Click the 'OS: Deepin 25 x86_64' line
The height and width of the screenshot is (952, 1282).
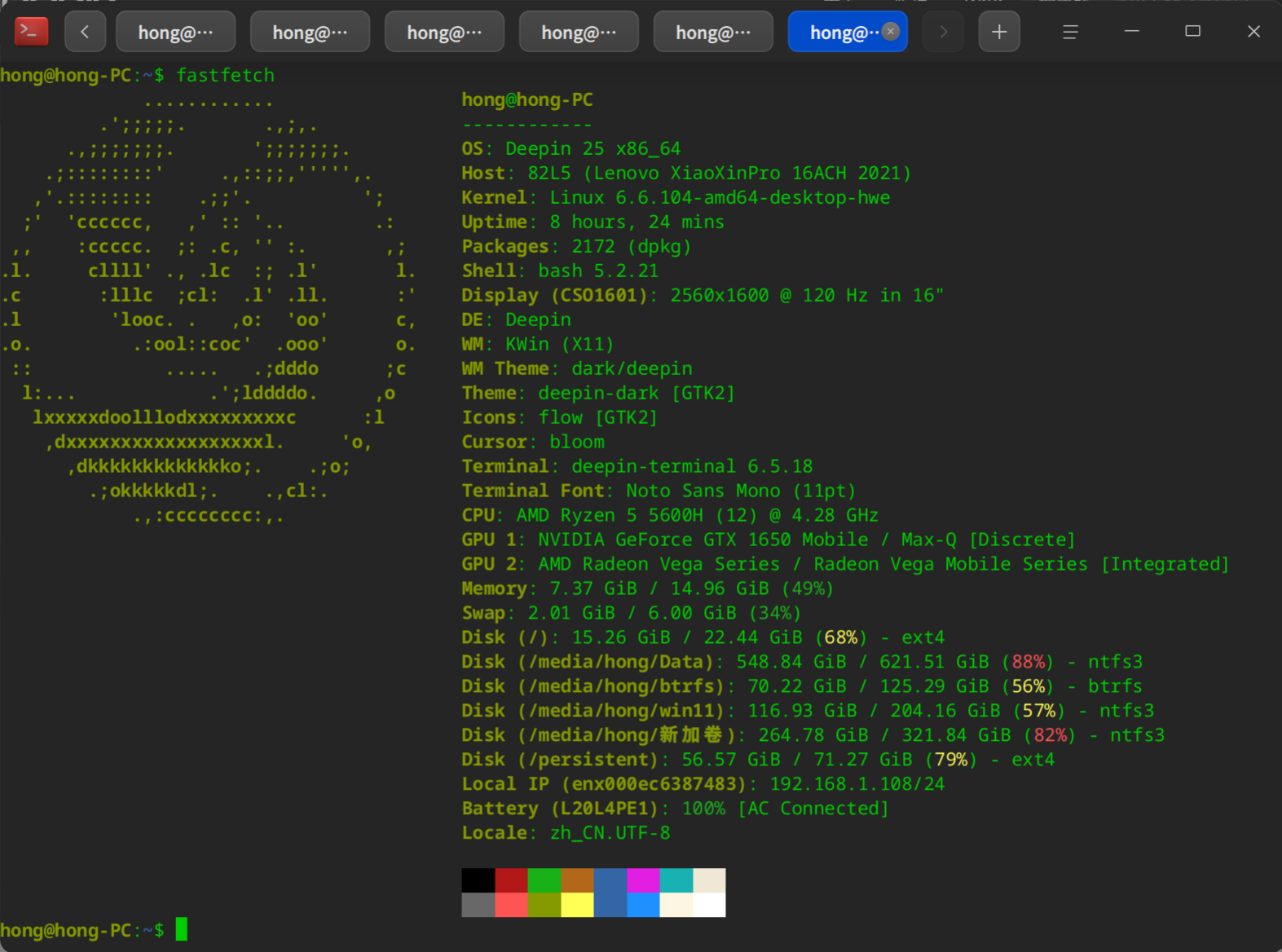coord(571,148)
